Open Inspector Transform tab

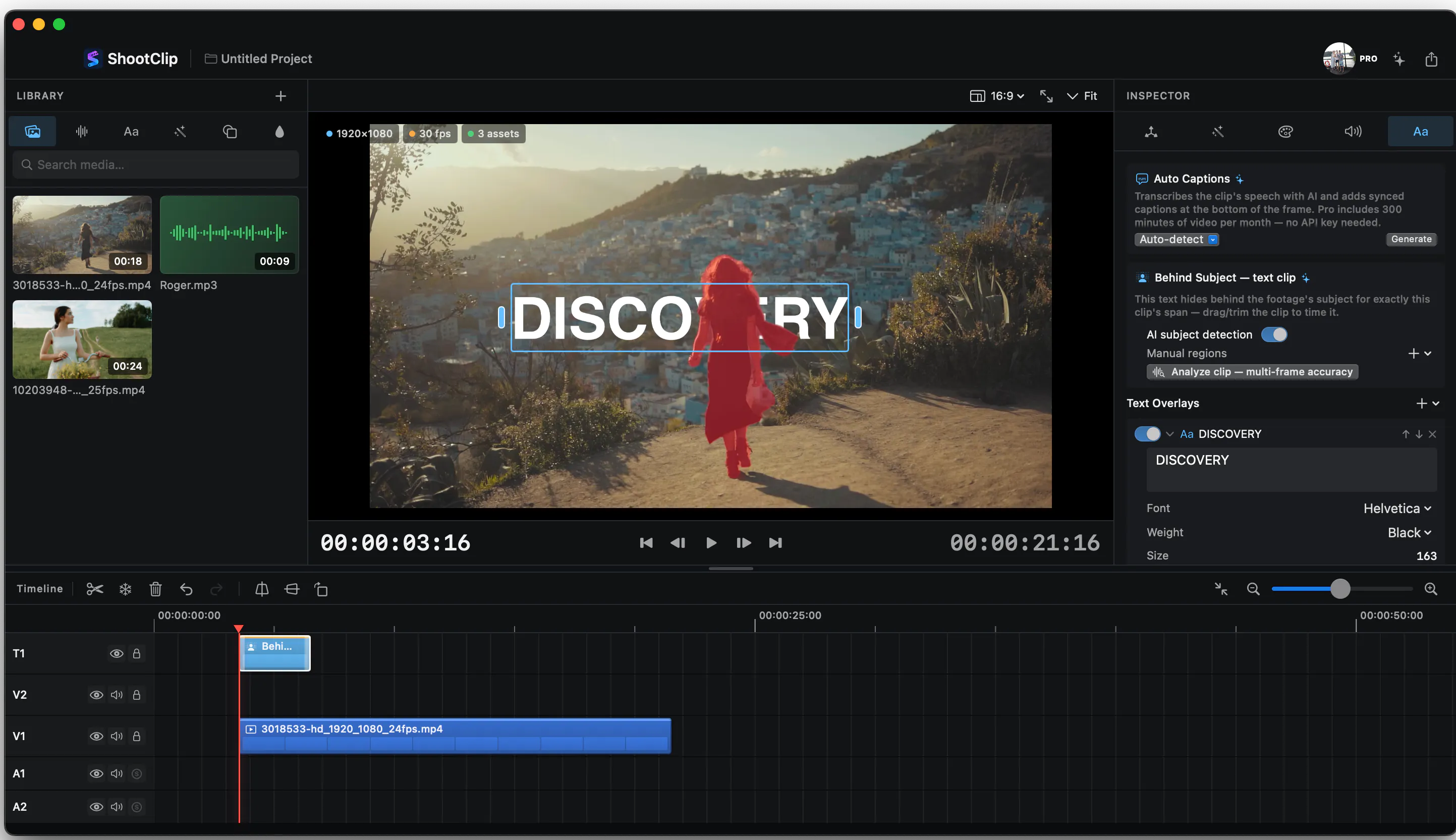pos(1151,132)
